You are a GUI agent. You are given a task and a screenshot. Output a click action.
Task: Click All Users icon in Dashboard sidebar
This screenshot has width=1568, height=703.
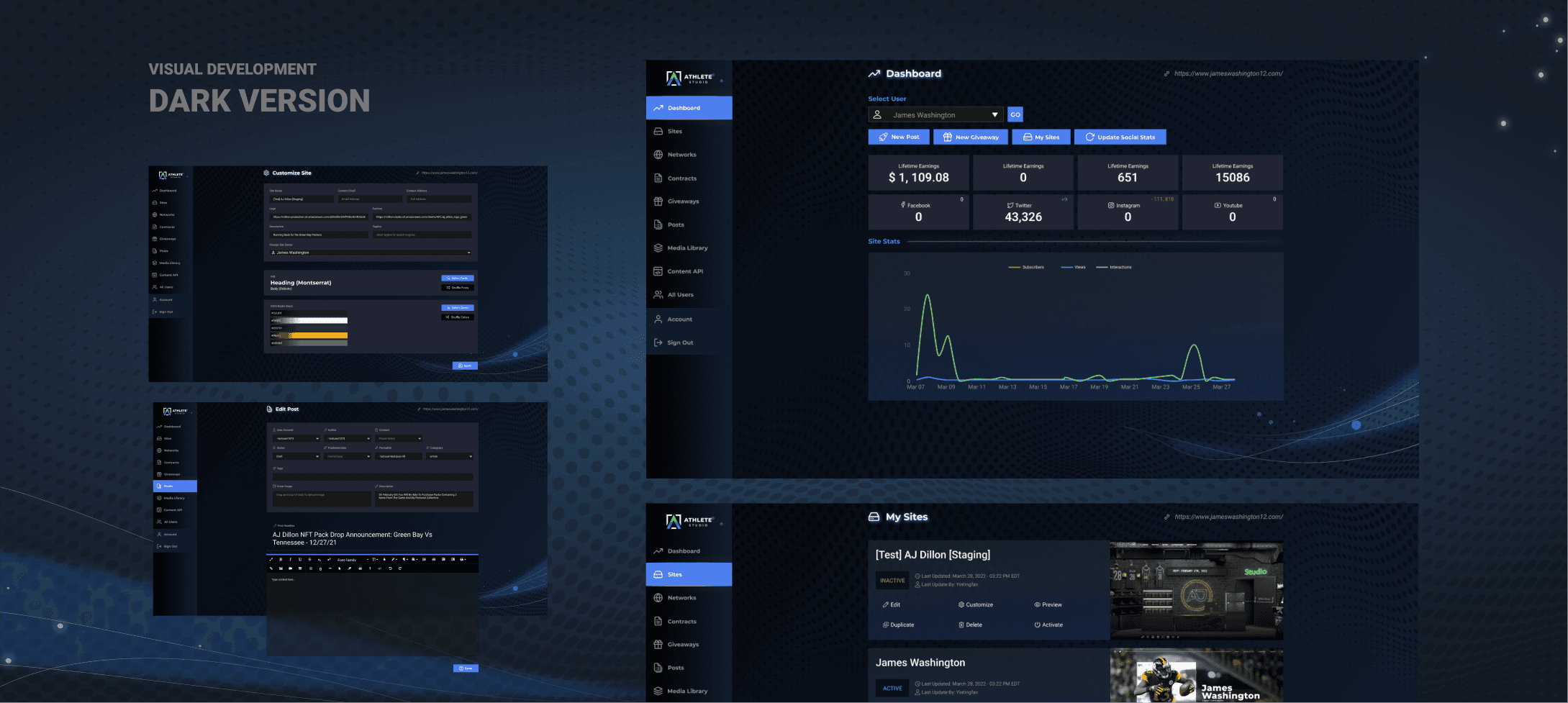(658, 294)
